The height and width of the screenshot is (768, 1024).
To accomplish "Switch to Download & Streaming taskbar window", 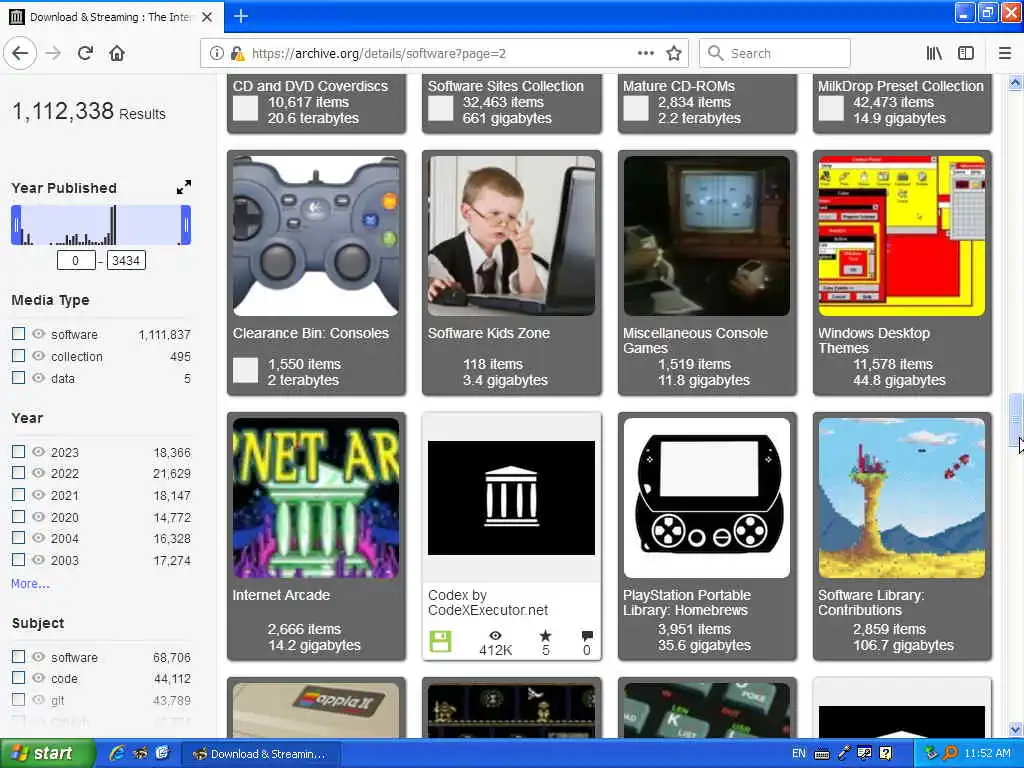I will [260, 754].
